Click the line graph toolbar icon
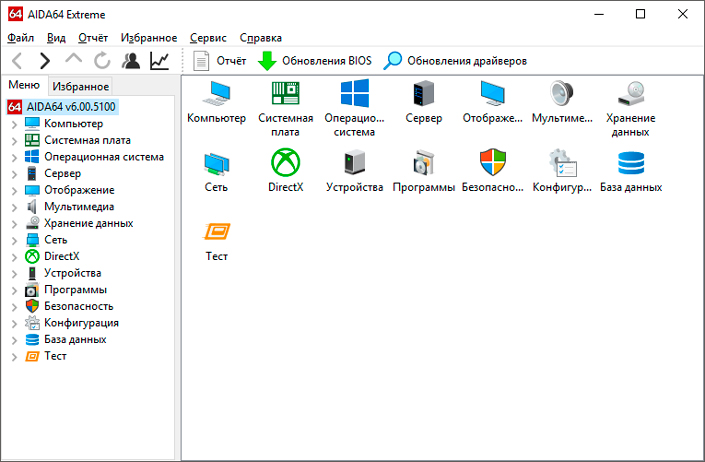 (x=160, y=61)
